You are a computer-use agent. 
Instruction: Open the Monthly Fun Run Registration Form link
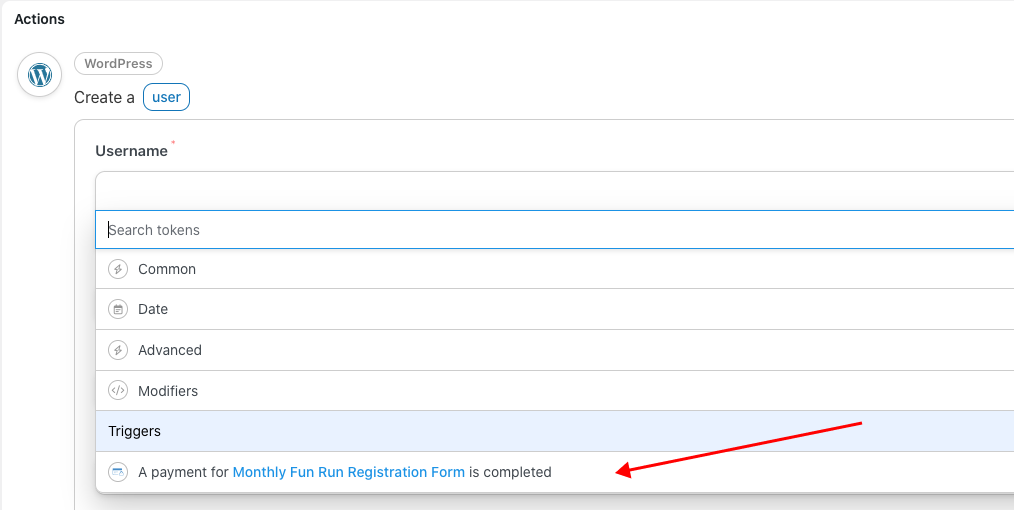348,472
